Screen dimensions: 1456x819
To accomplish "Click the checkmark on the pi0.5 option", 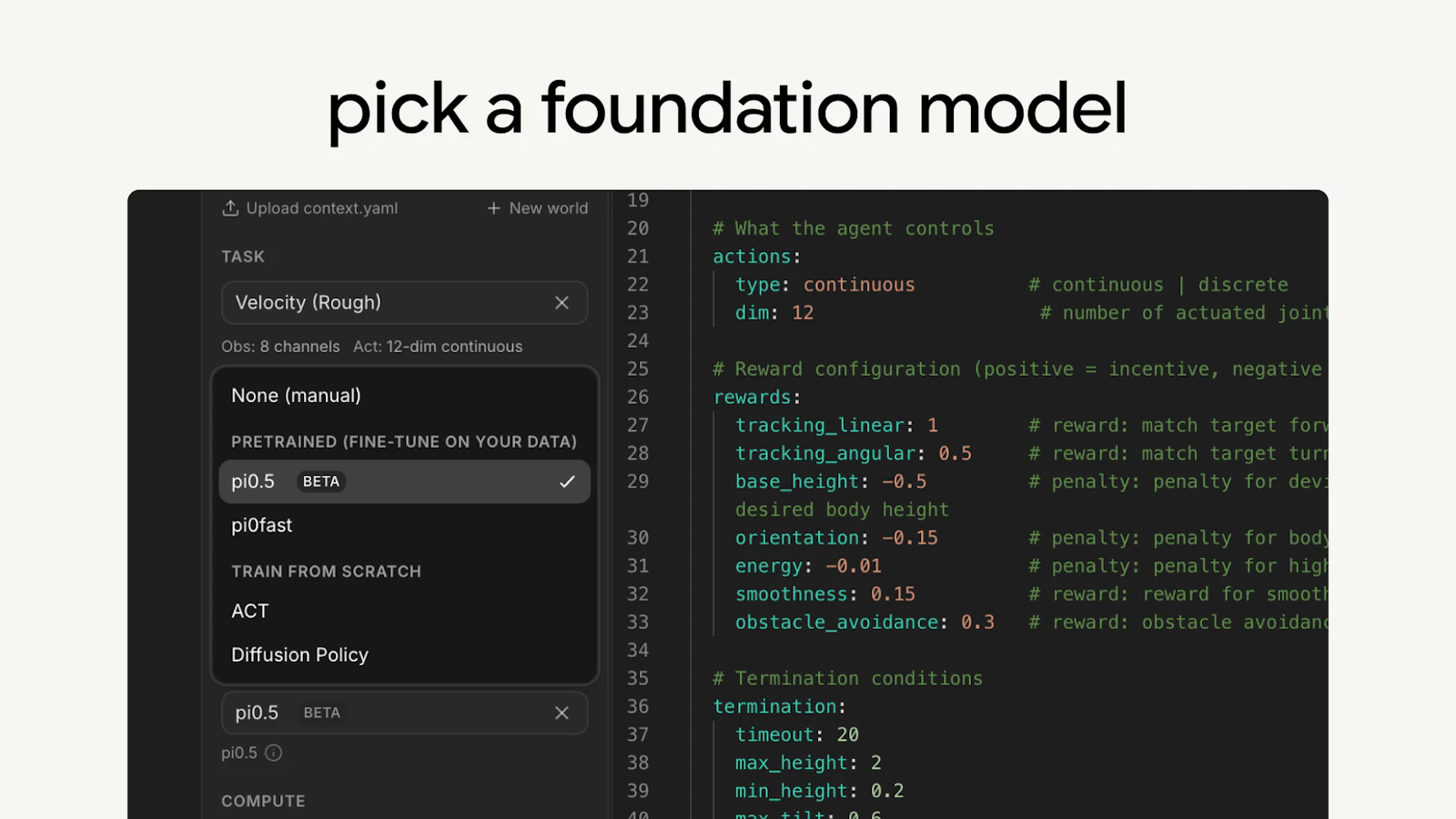I will (x=567, y=481).
